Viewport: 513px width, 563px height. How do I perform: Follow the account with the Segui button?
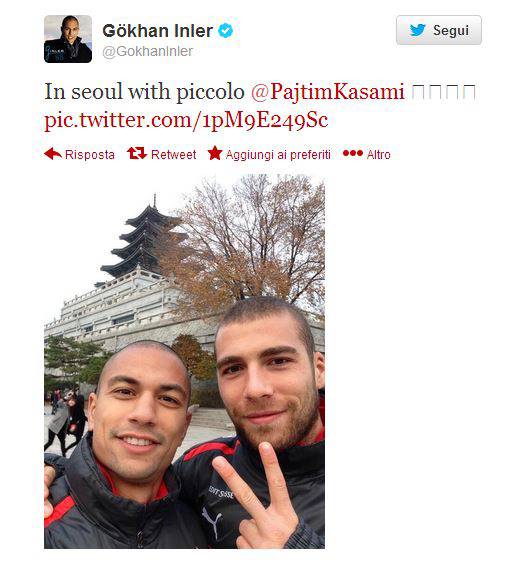click(x=439, y=30)
